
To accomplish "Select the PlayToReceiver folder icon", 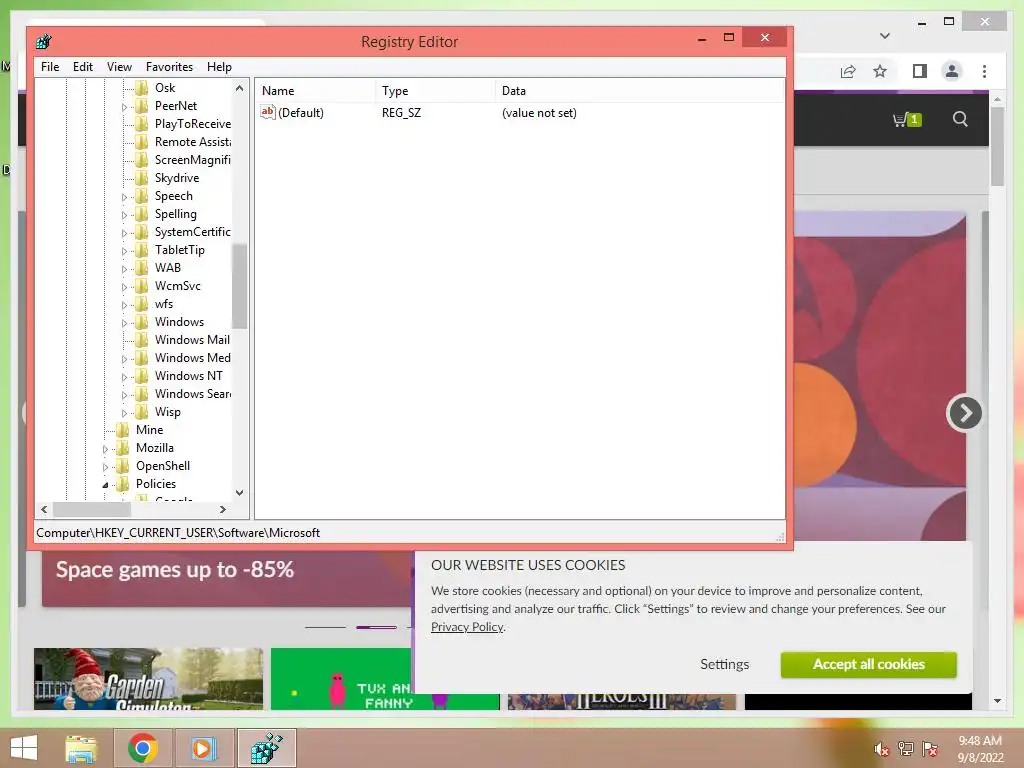I will [x=142, y=123].
